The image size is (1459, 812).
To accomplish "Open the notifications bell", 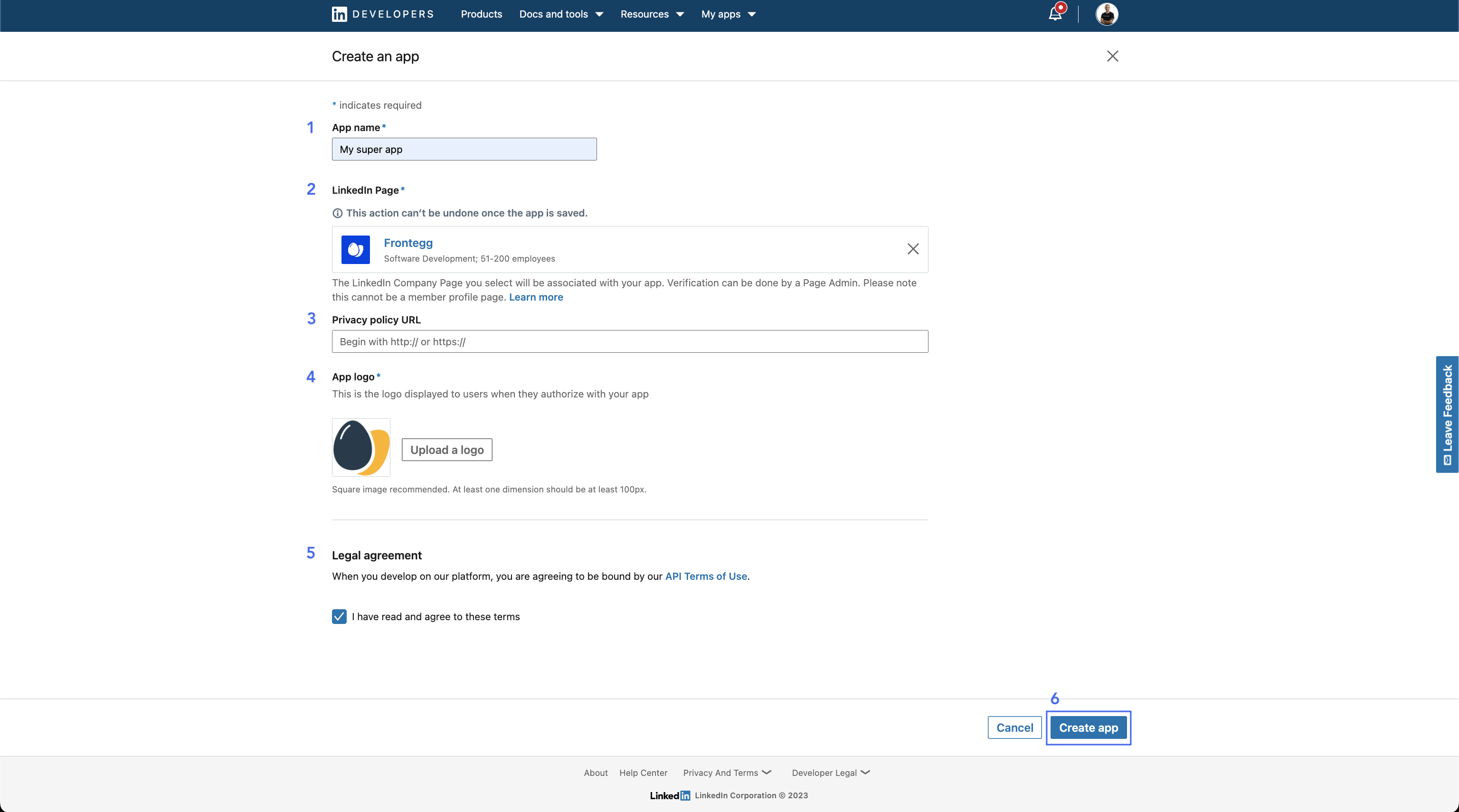I will tap(1055, 14).
